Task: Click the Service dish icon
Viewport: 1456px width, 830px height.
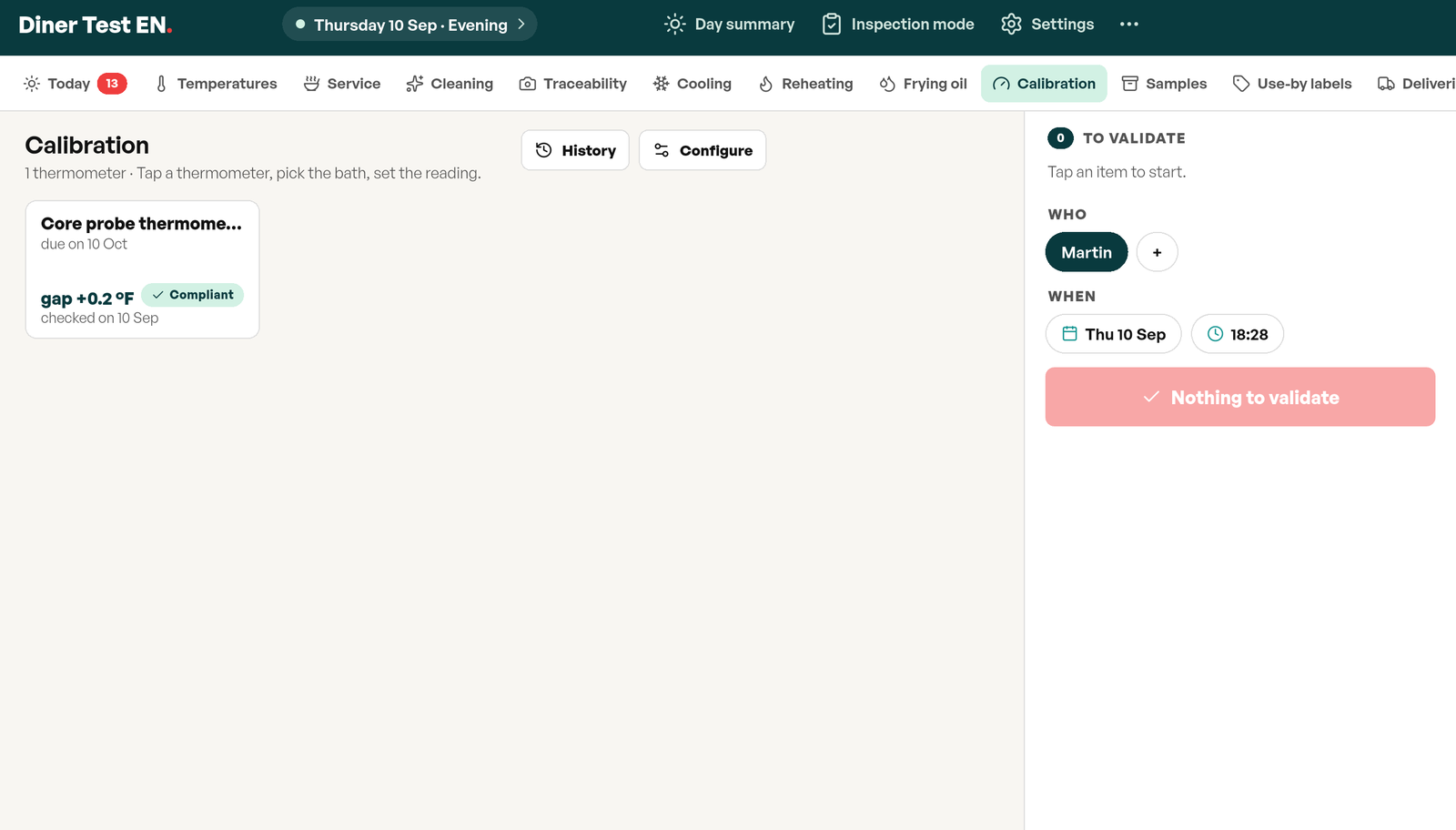Action: [311, 84]
